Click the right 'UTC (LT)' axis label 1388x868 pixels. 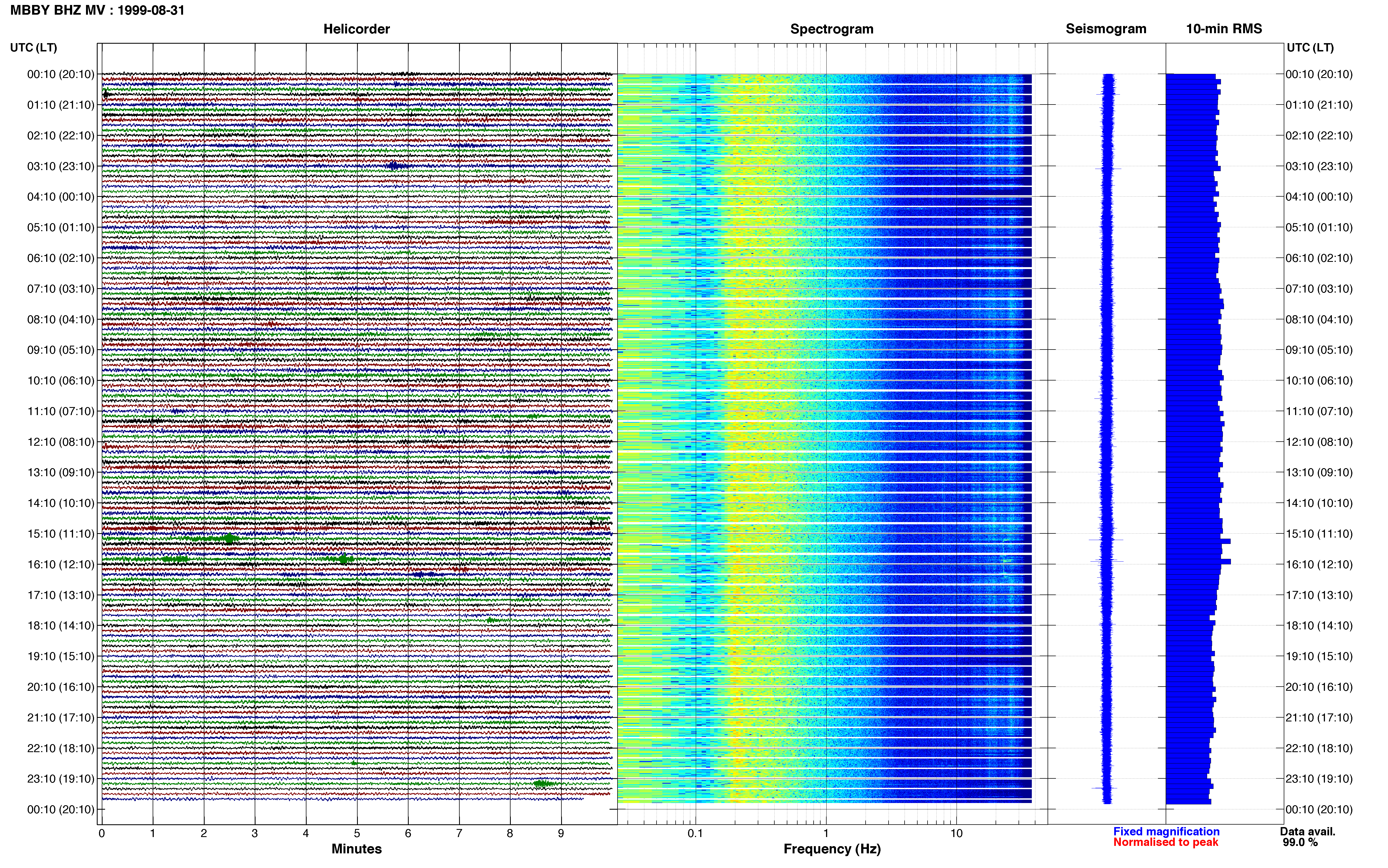pos(1310,48)
